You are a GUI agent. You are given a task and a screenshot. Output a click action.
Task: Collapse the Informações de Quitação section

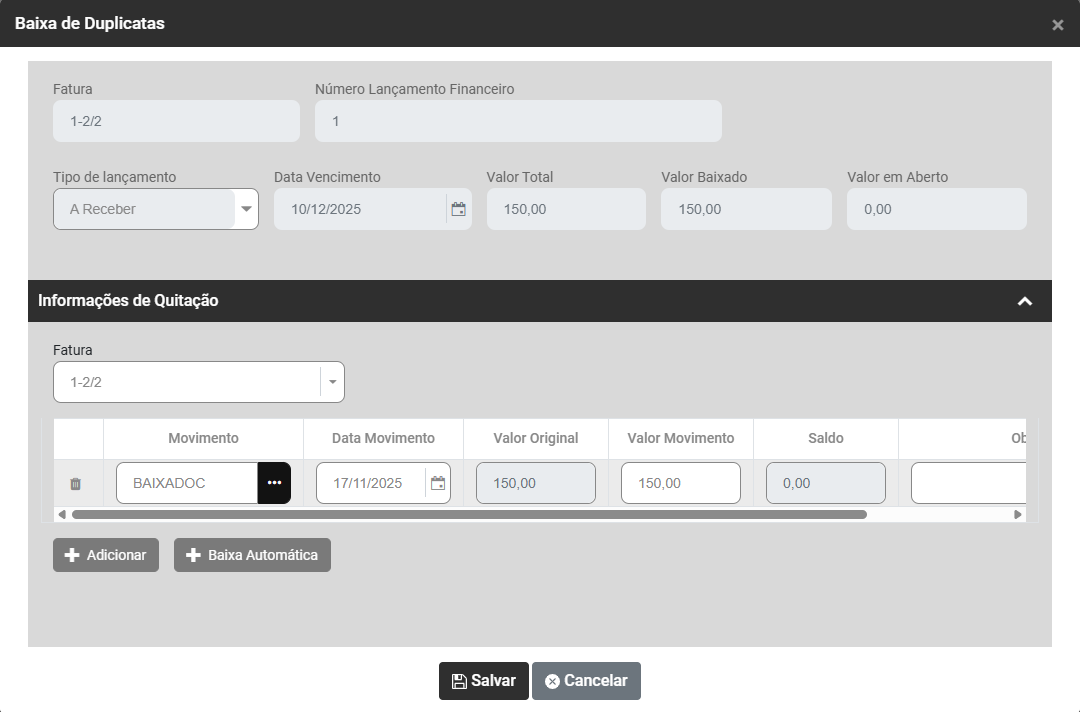point(1024,301)
